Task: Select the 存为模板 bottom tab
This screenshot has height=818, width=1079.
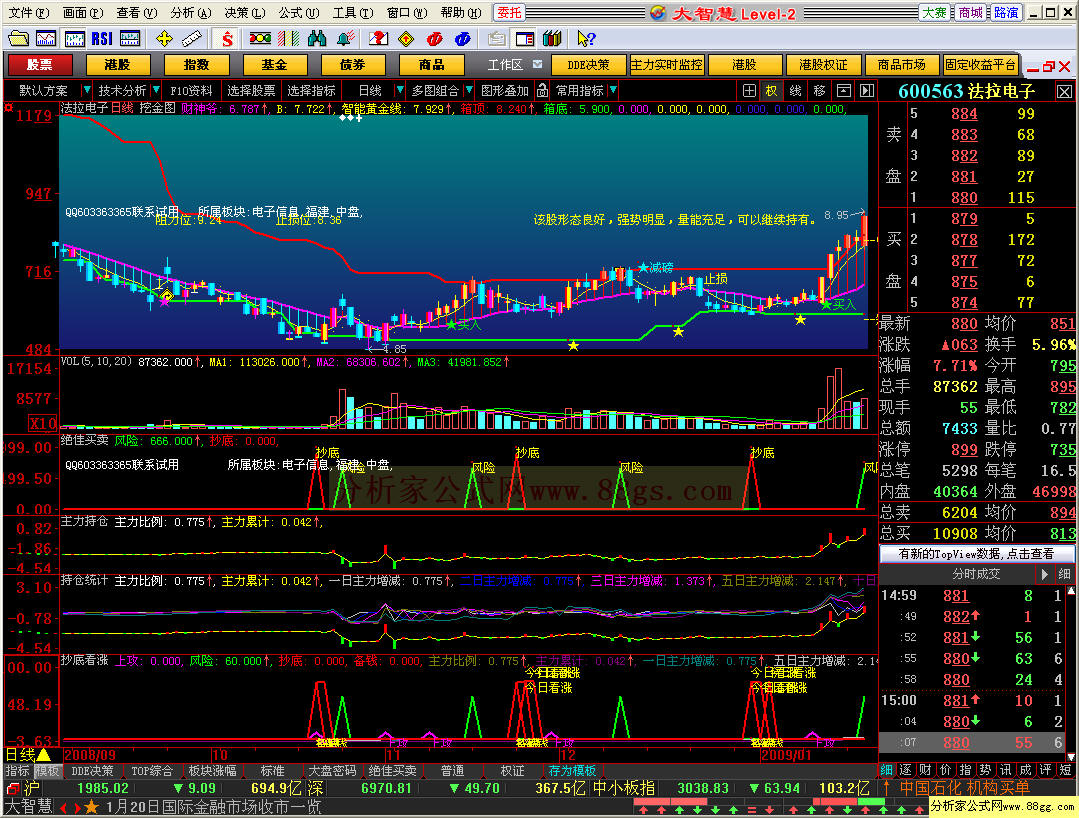Action: tap(572, 771)
